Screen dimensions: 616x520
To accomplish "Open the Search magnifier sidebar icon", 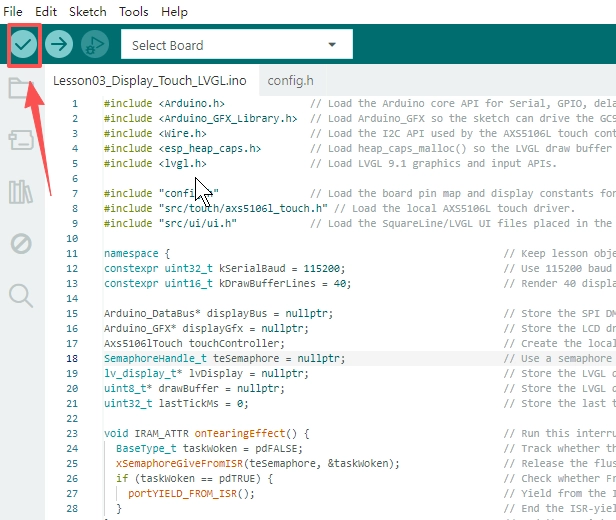I will (x=21, y=295).
